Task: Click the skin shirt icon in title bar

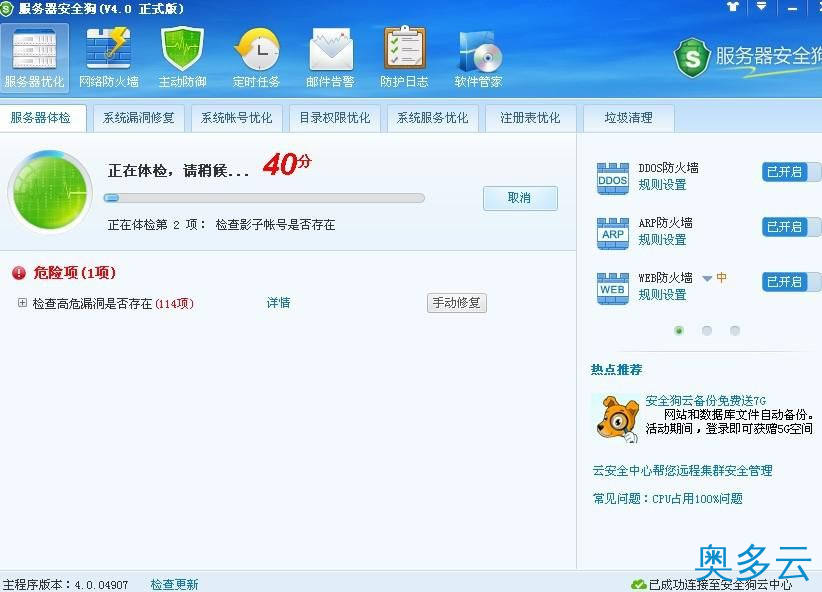Action: click(x=732, y=7)
